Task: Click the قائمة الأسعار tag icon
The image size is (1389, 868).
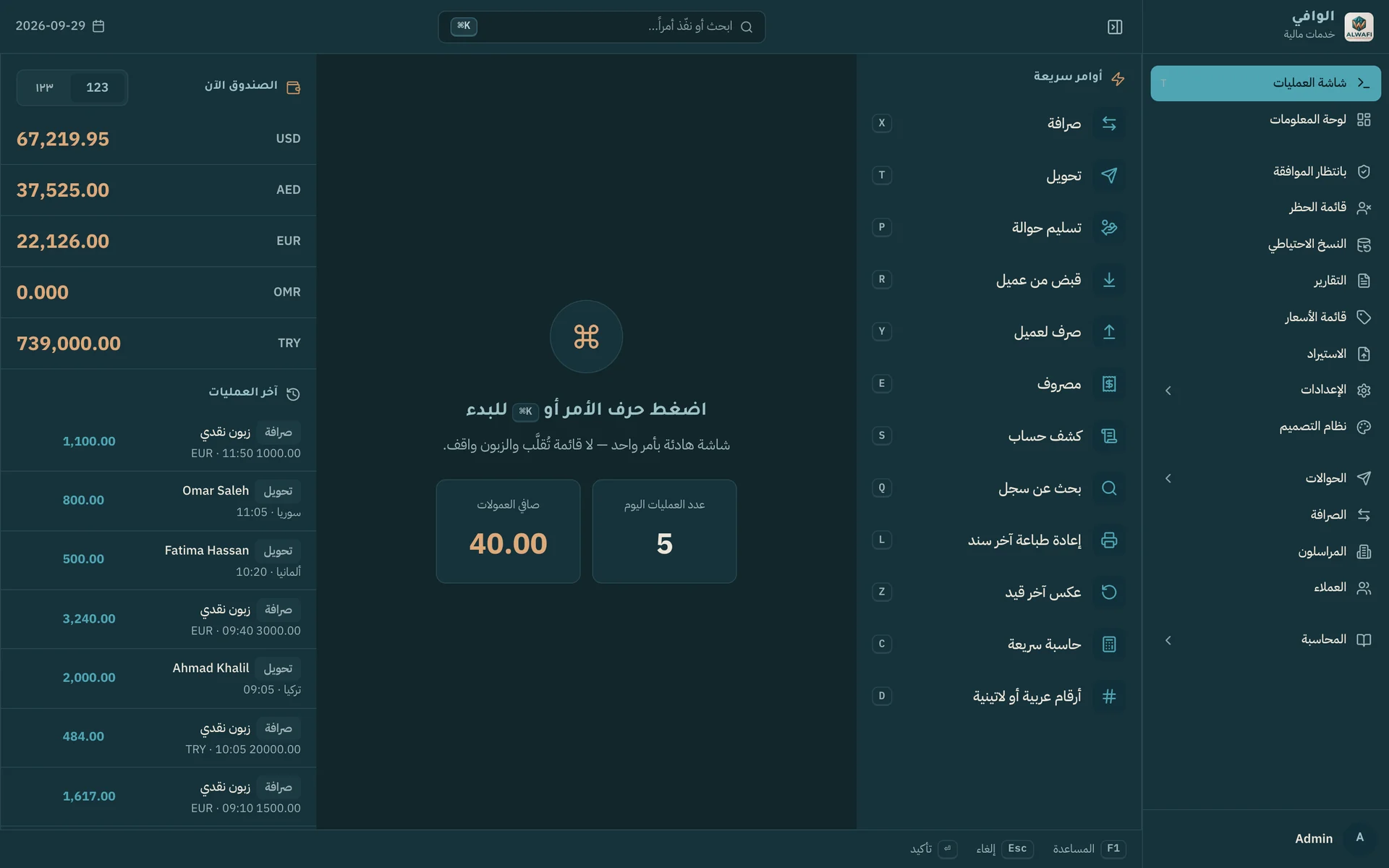Action: [1364, 317]
